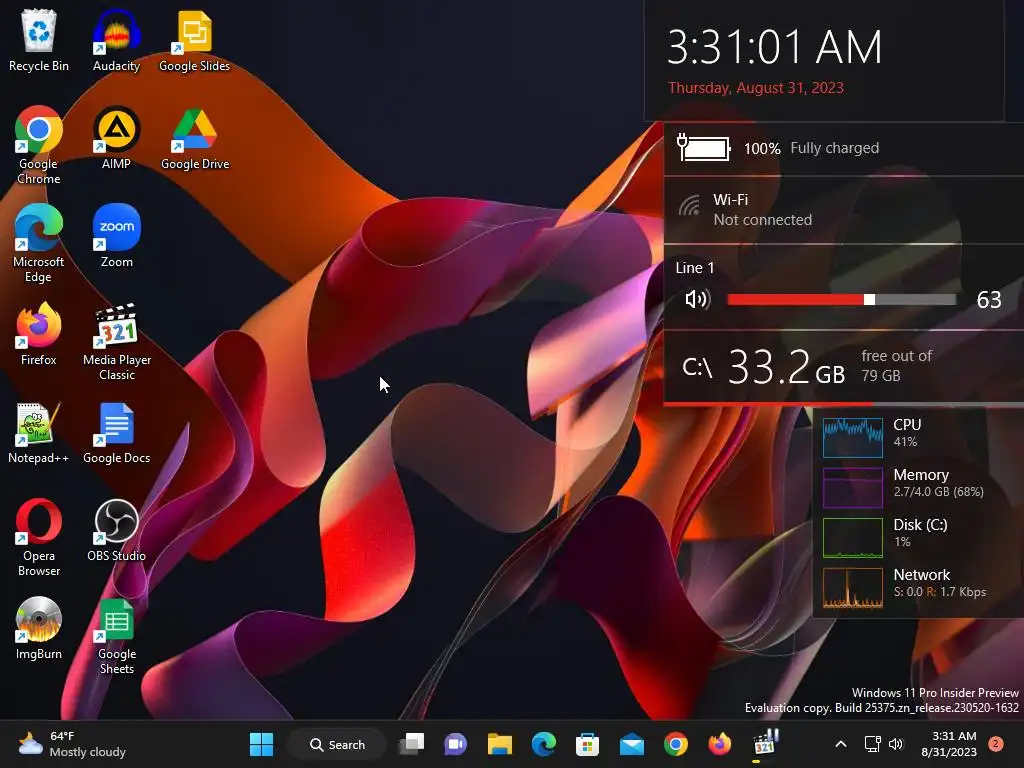The width and height of the screenshot is (1024, 768).
Task: Click the Memory usage graph thumbnail
Action: click(x=853, y=488)
